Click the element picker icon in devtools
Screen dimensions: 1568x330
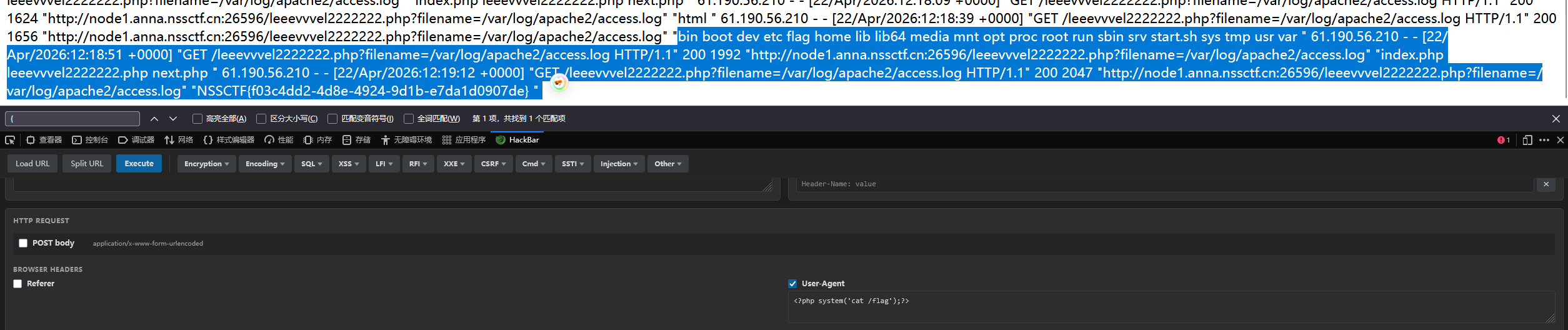pyautogui.click(x=10, y=140)
